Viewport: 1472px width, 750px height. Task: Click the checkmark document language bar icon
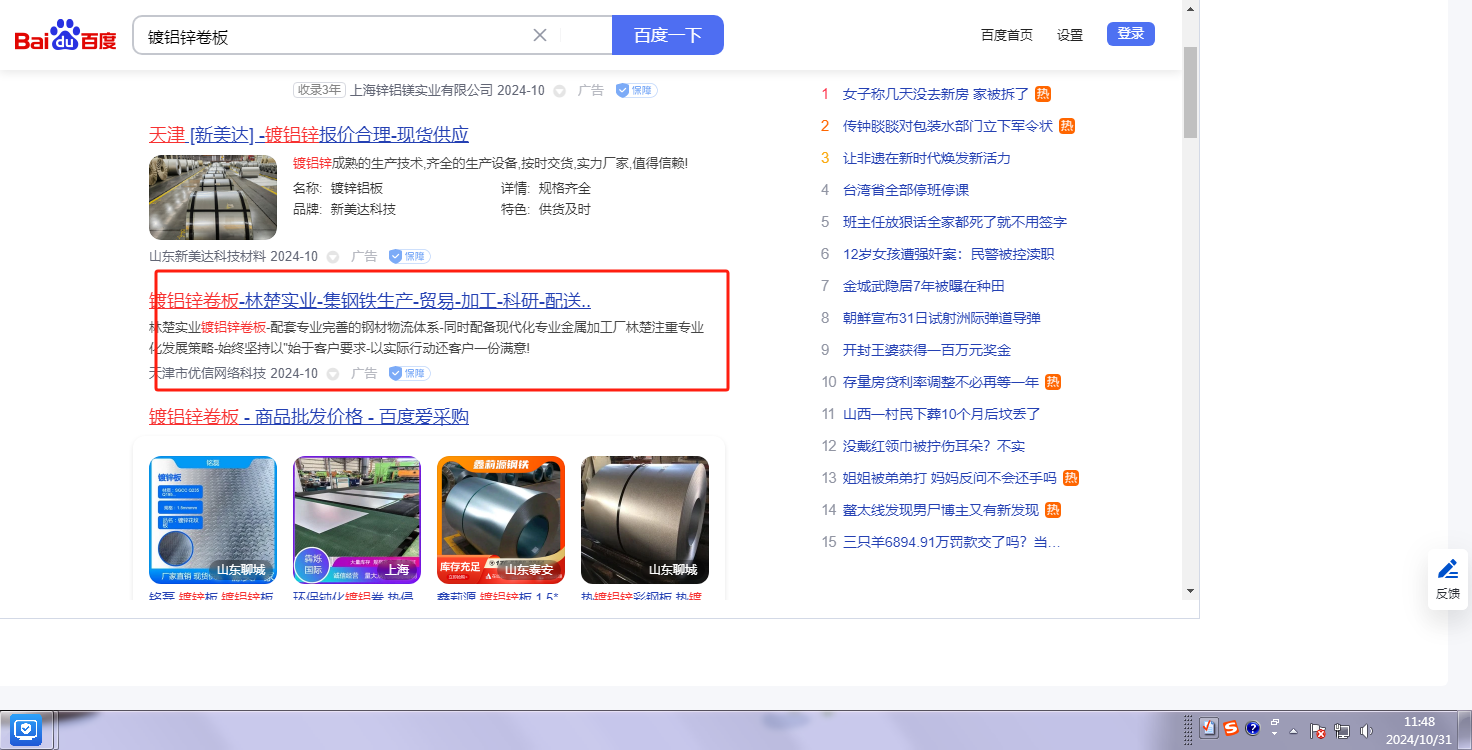(x=1209, y=728)
